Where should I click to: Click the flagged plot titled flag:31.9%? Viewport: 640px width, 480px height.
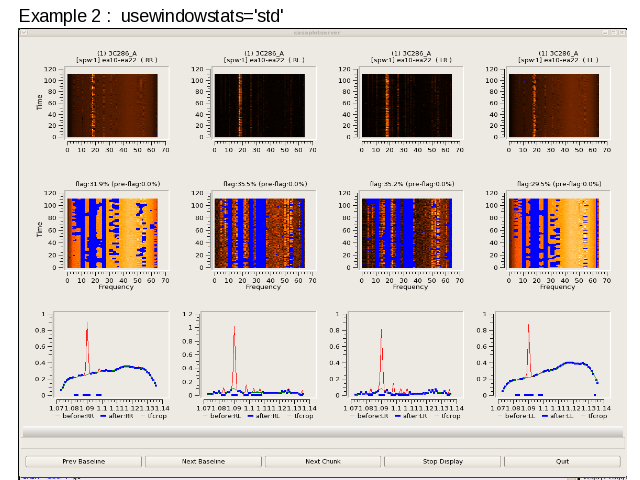pos(112,233)
